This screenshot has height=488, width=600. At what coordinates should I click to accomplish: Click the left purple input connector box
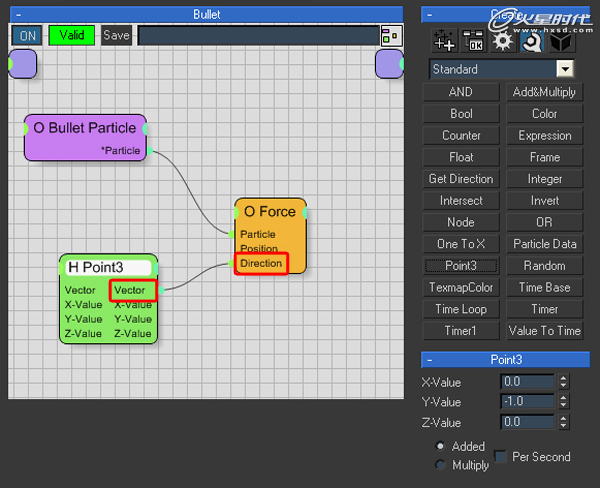(x=22, y=64)
